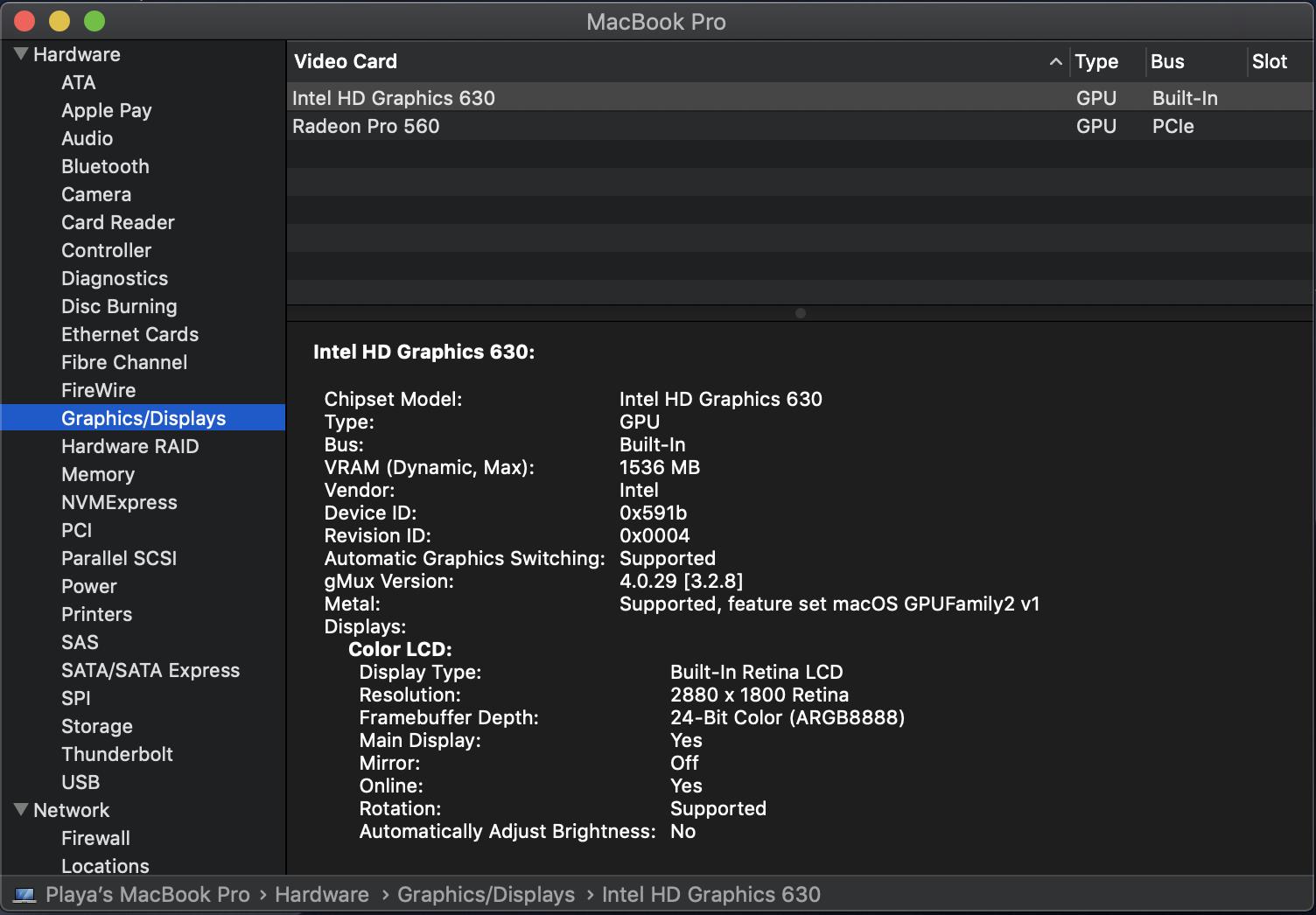
Task: Select Disc Burning in the sidebar
Action: pyautogui.click(x=119, y=306)
